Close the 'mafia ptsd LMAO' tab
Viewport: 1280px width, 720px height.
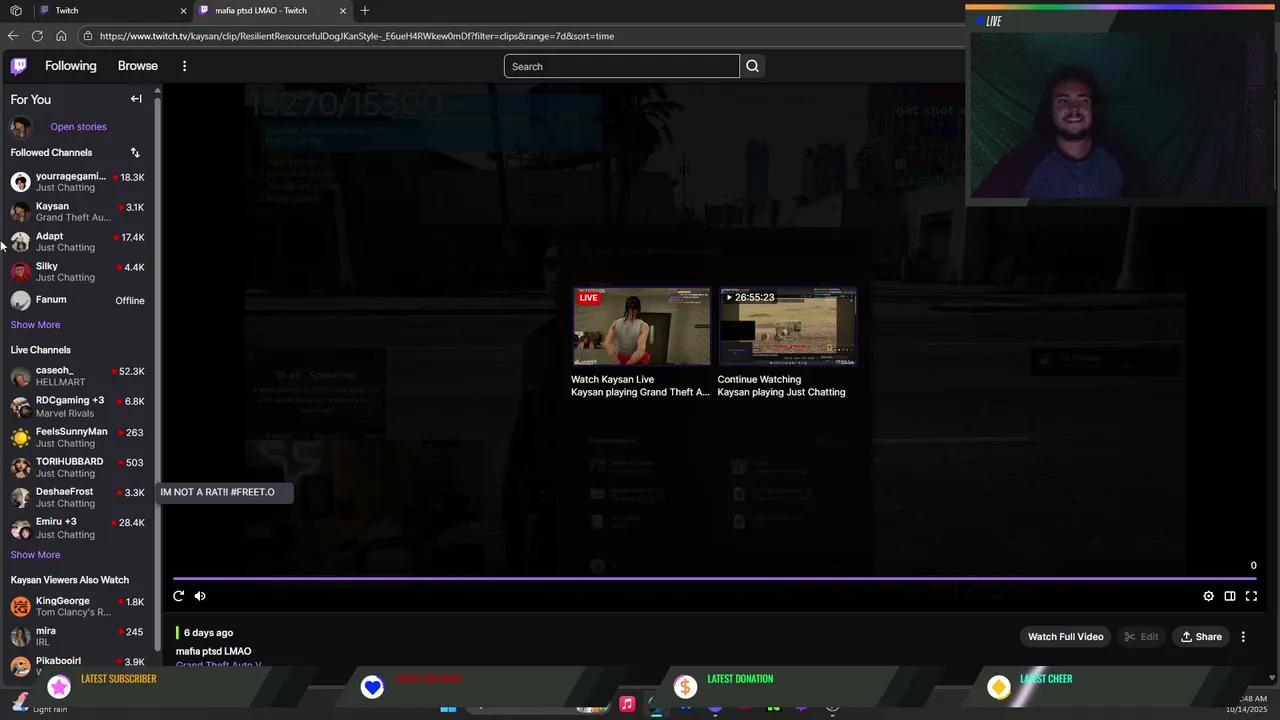(x=343, y=11)
